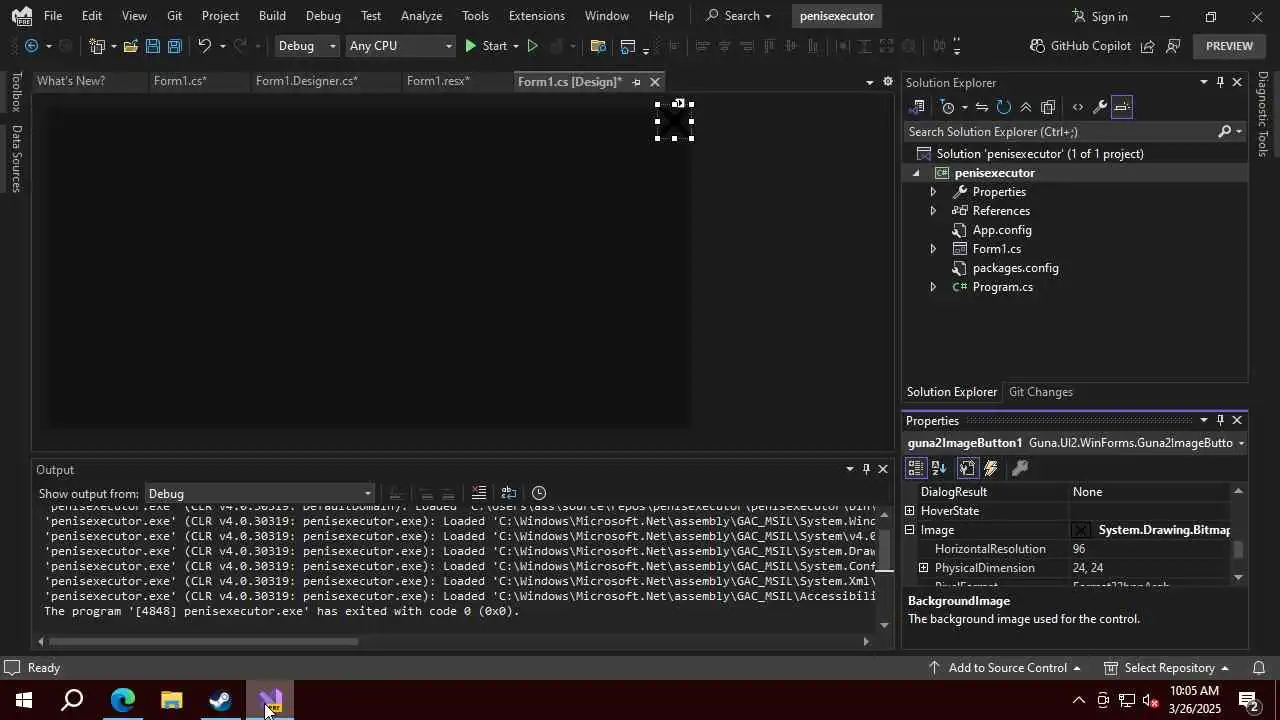1280x720 pixels.
Task: Click the green Start debugging button
Action: (485, 46)
